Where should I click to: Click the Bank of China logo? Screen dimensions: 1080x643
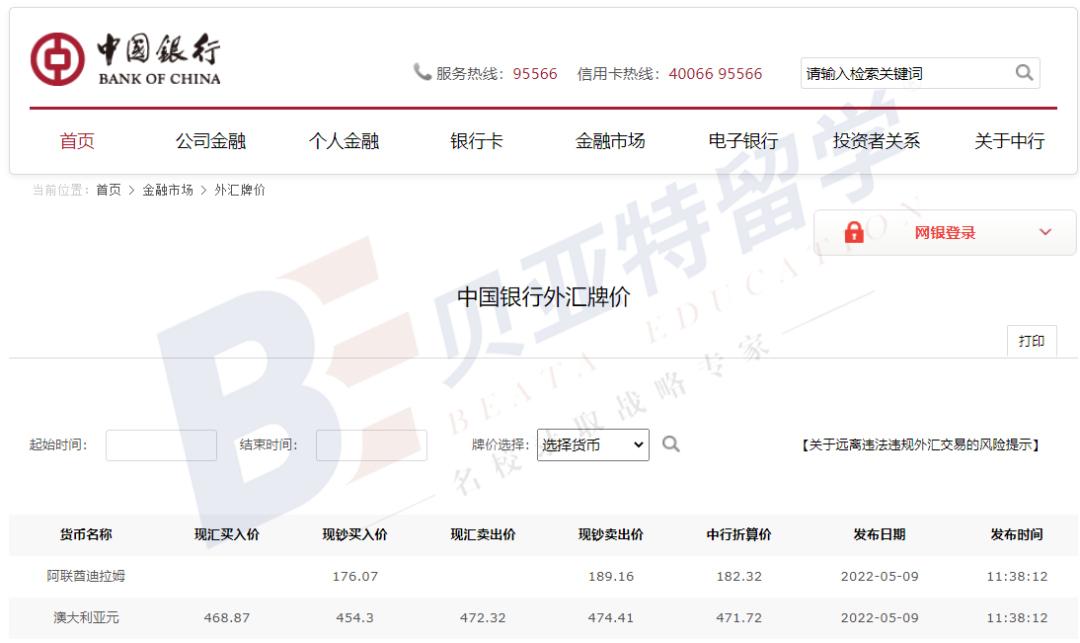click(x=126, y=60)
